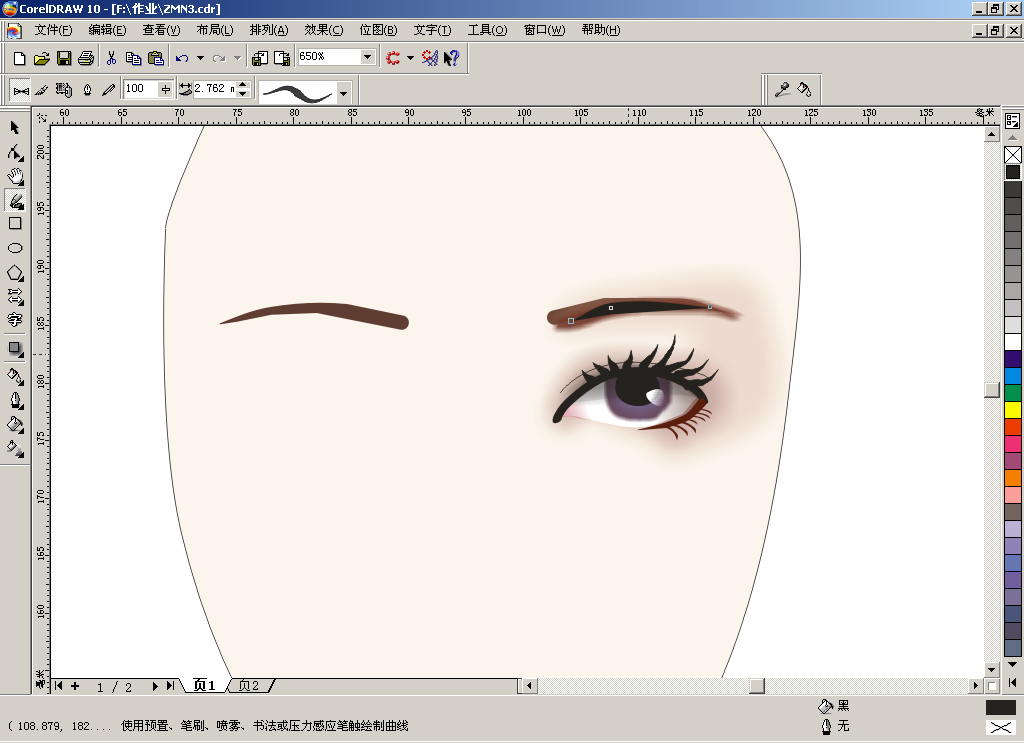Viewport: 1024px width, 743px height.
Task: Toggle the Preset mode of artistic media
Action: 21,90
